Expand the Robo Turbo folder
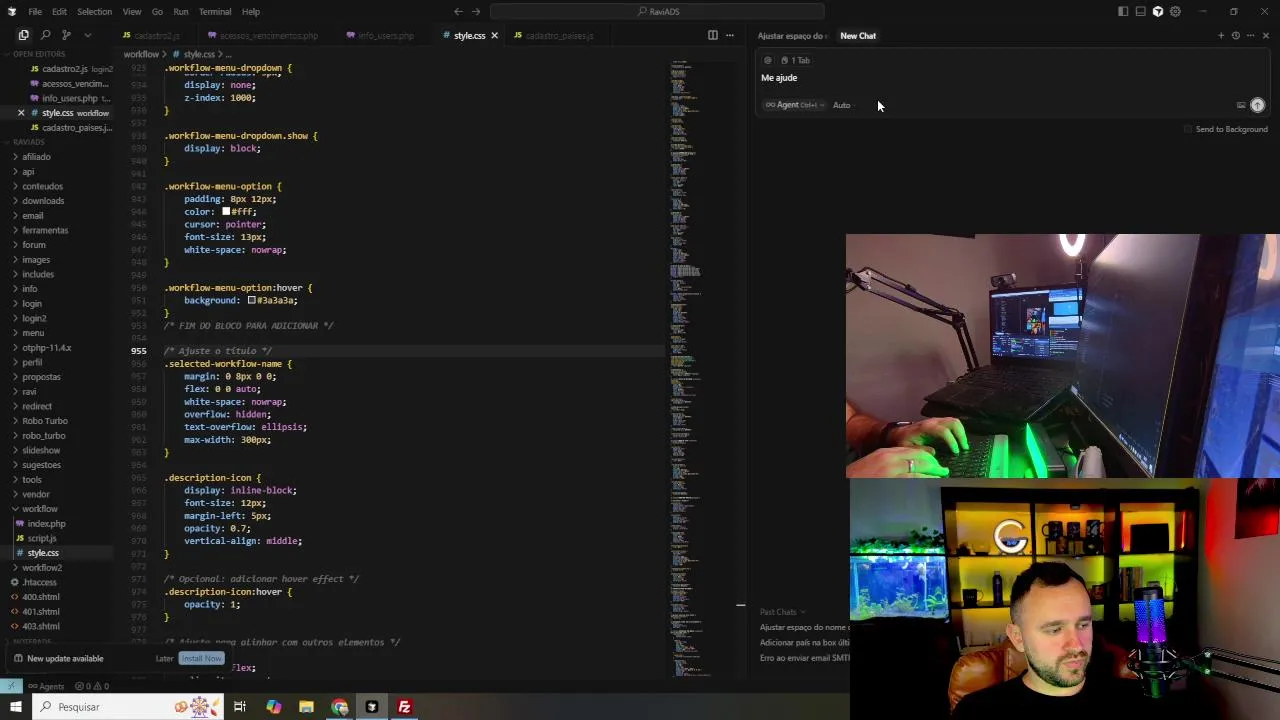 click(x=45, y=421)
